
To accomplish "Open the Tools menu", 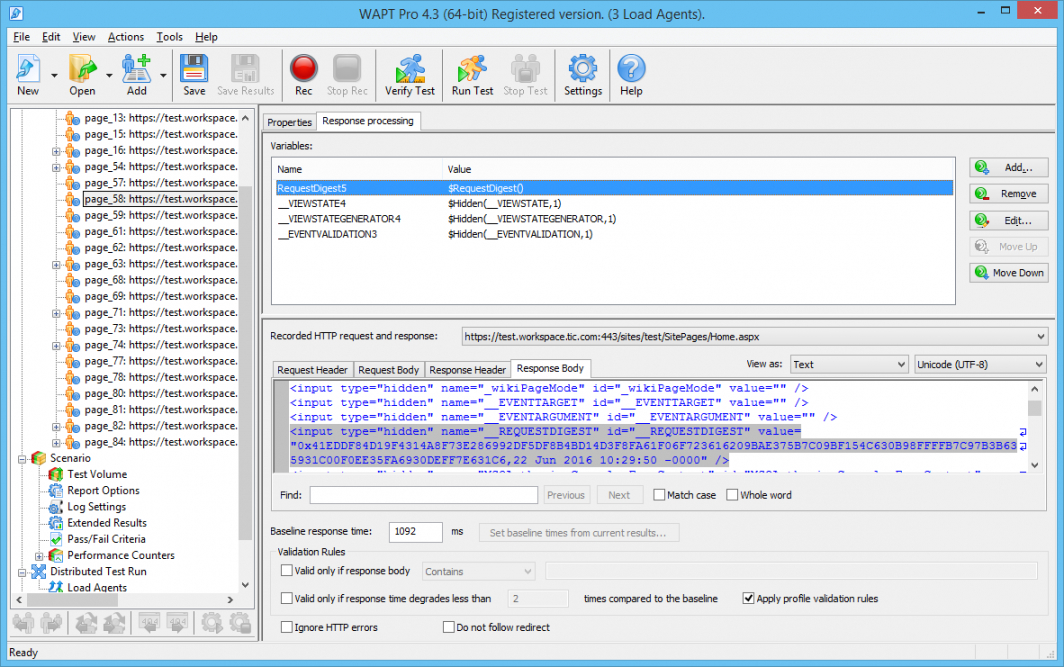I will click(169, 37).
